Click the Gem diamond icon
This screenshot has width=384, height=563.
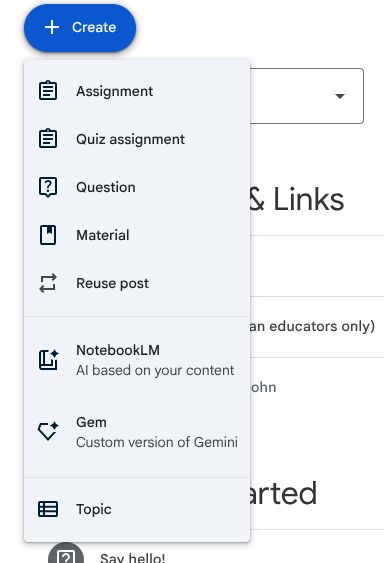(x=48, y=431)
